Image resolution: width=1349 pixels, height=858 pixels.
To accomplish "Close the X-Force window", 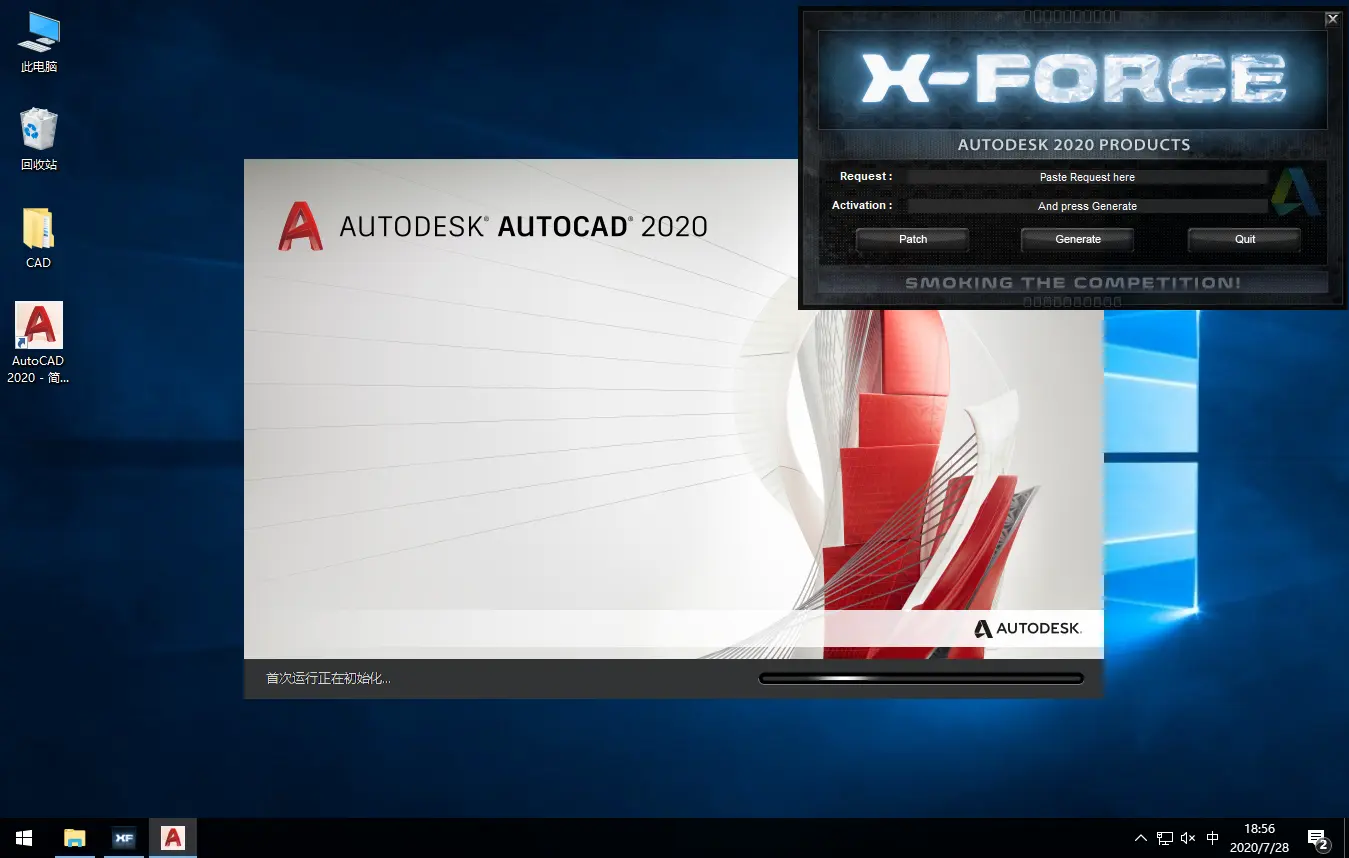I will coord(1332,18).
